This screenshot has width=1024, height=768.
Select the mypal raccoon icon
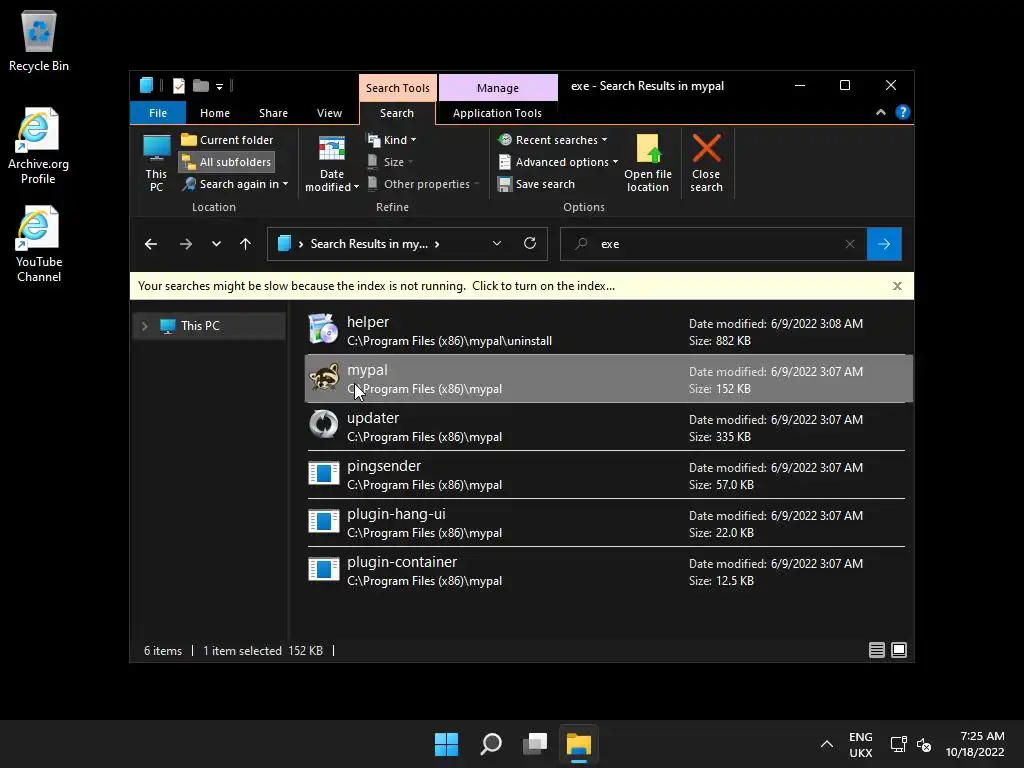323,377
